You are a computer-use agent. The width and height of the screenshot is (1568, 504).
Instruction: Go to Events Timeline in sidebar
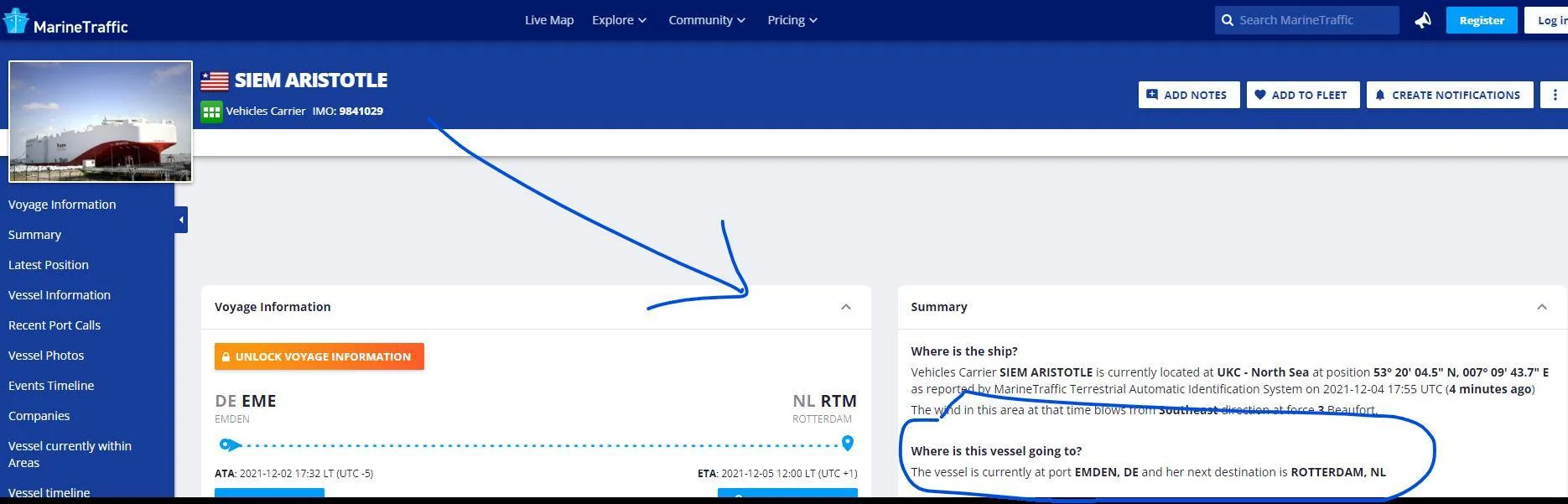coord(51,386)
